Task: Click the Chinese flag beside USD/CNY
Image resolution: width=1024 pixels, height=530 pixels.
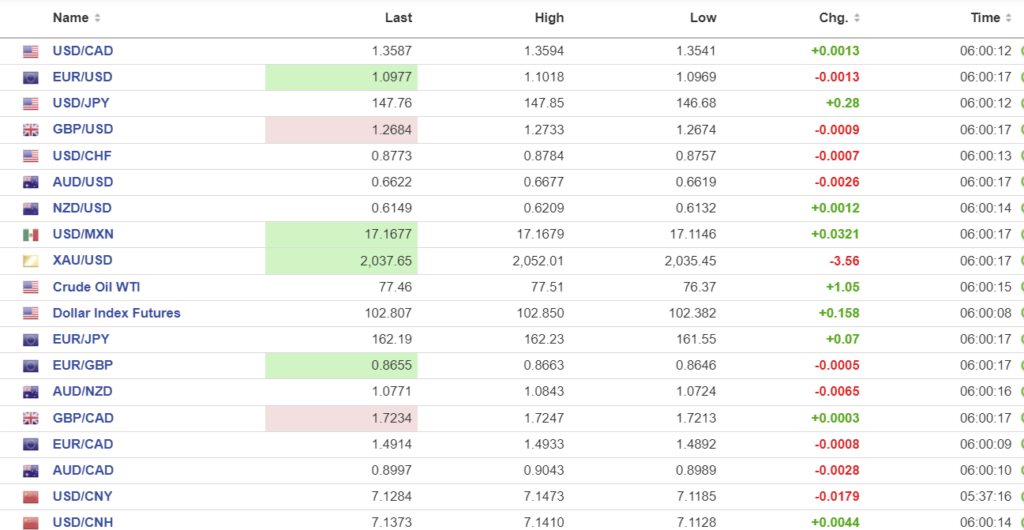Action: click(31, 497)
